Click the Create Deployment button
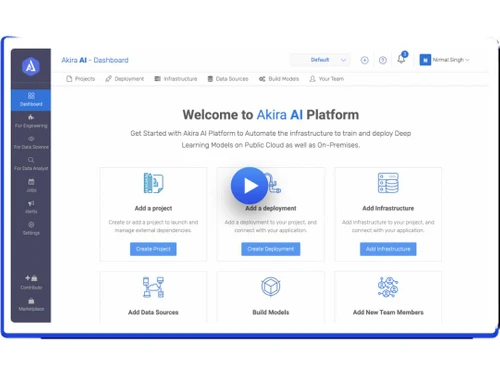500x375 pixels. pyautogui.click(x=271, y=249)
